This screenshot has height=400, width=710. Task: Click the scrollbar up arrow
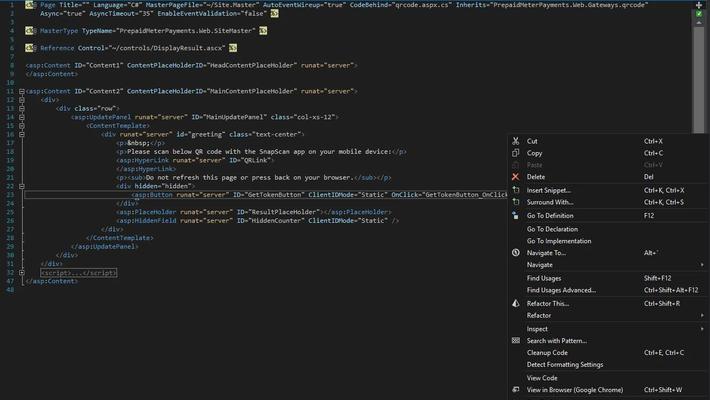(x=699, y=23)
